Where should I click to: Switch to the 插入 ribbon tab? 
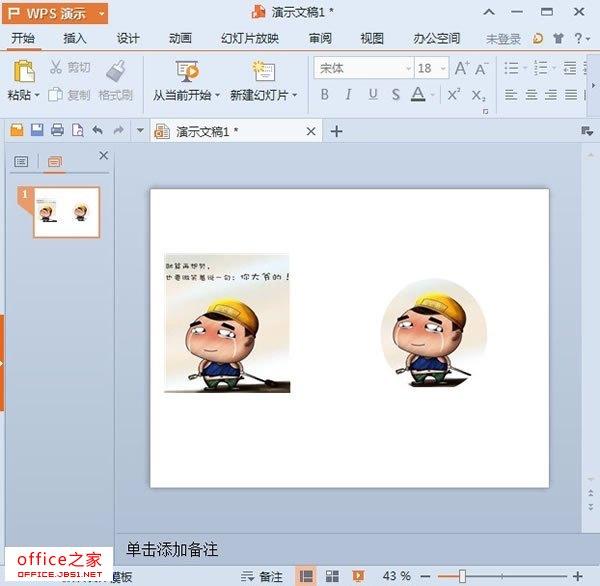[75, 39]
